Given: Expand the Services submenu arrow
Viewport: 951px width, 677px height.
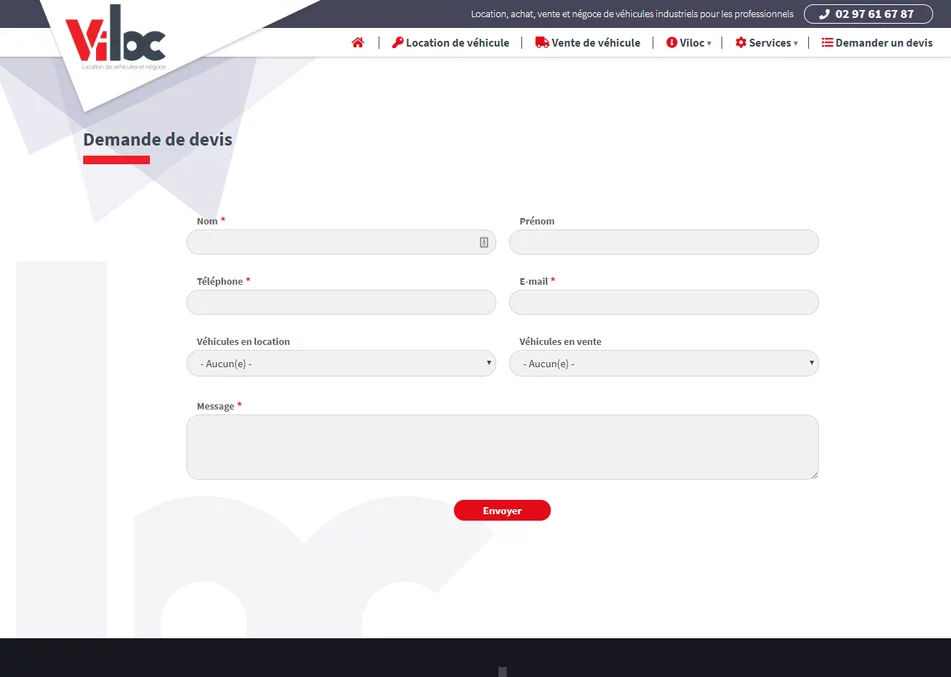Looking at the screenshot, I should coord(796,44).
